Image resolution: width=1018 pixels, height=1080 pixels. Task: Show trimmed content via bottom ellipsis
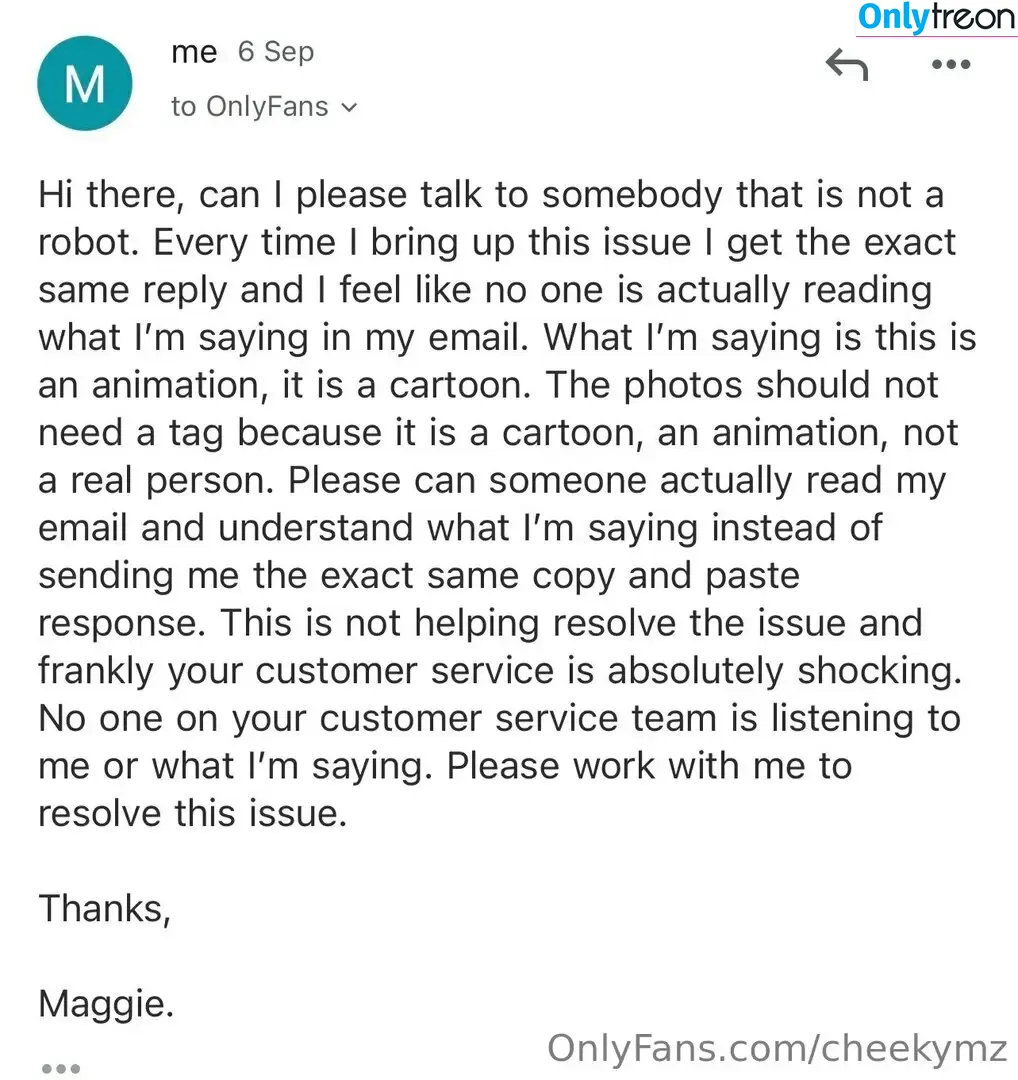59,1068
